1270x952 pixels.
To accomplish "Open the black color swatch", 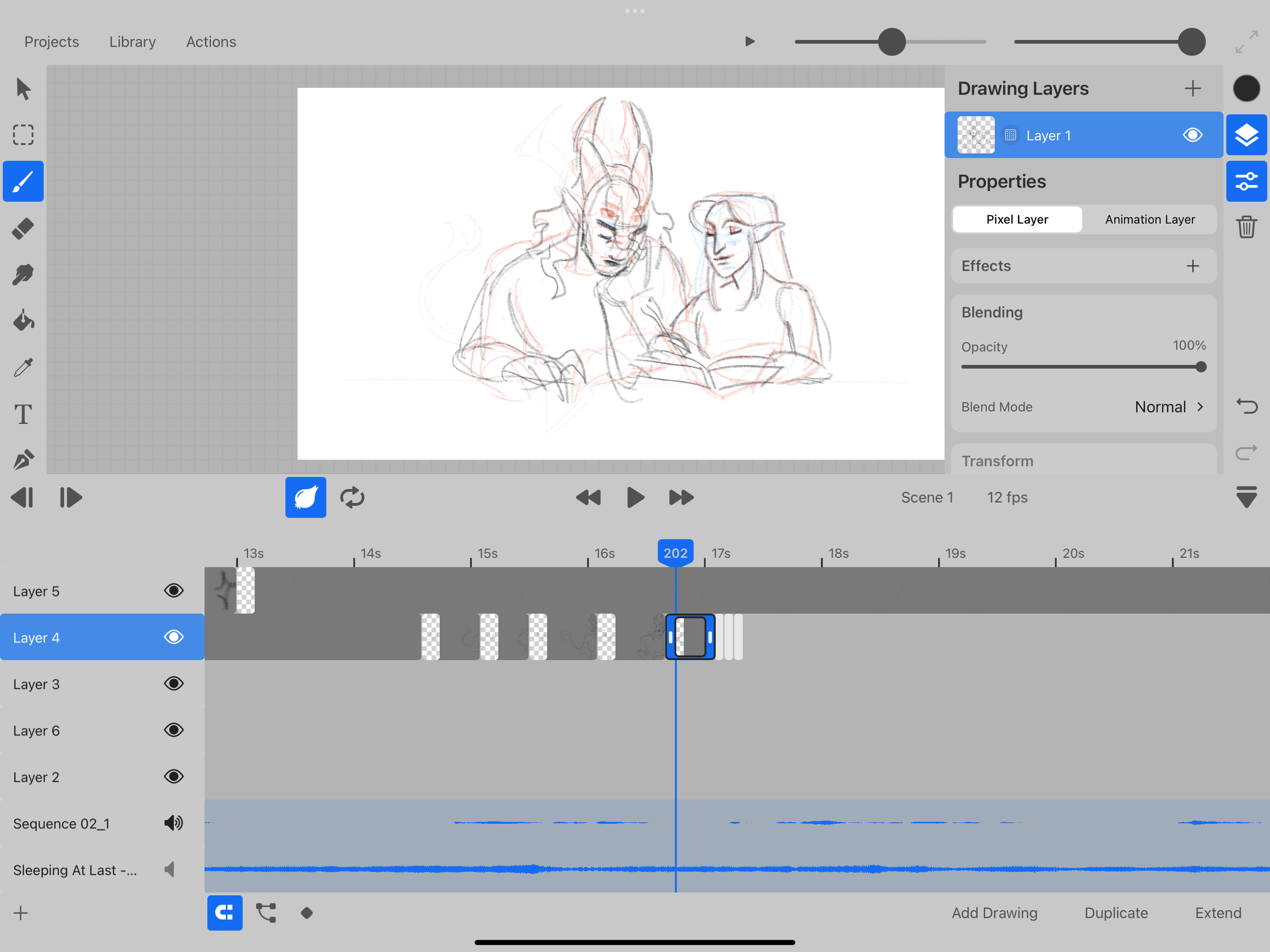I will [x=1246, y=89].
